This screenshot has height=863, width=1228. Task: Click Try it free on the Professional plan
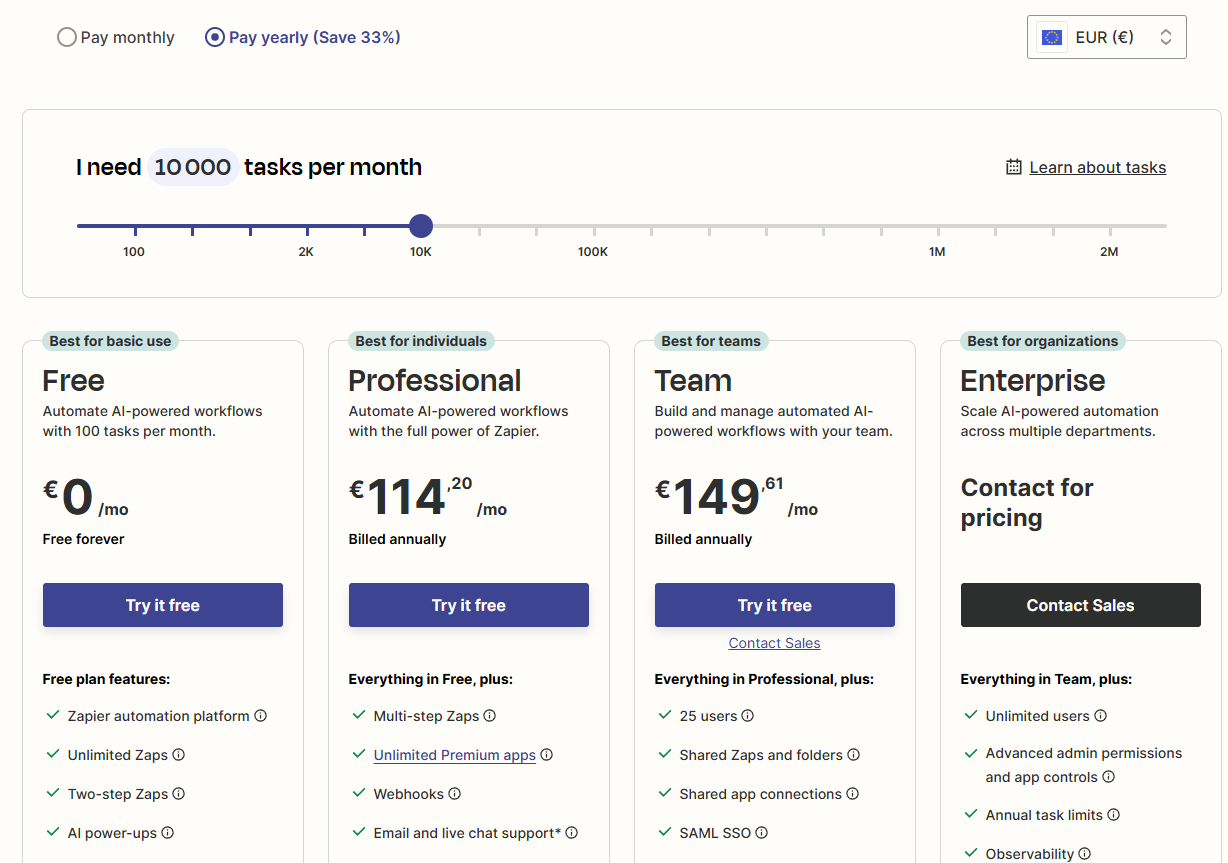pyautogui.click(x=468, y=604)
